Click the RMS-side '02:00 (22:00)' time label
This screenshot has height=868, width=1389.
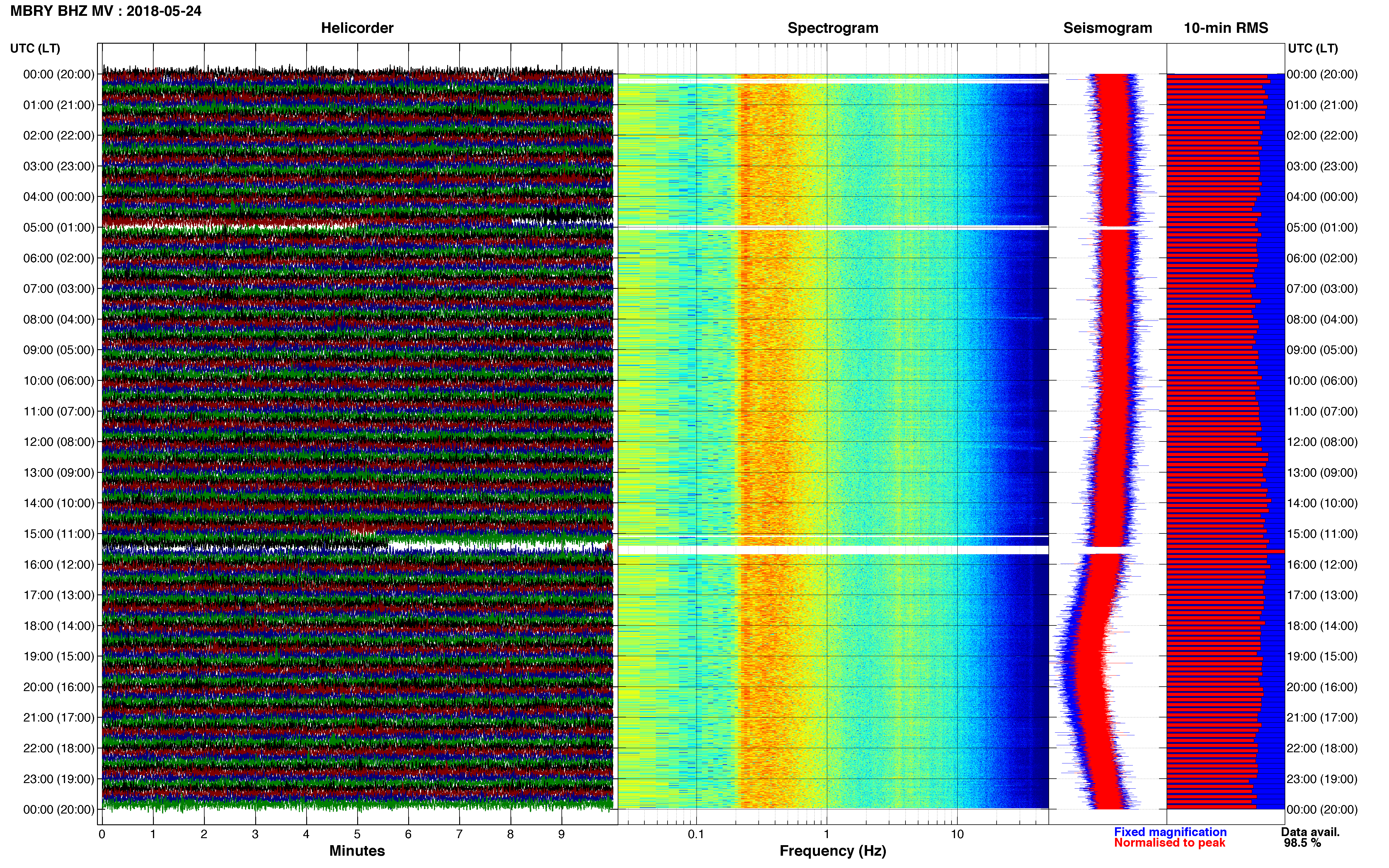point(1322,135)
